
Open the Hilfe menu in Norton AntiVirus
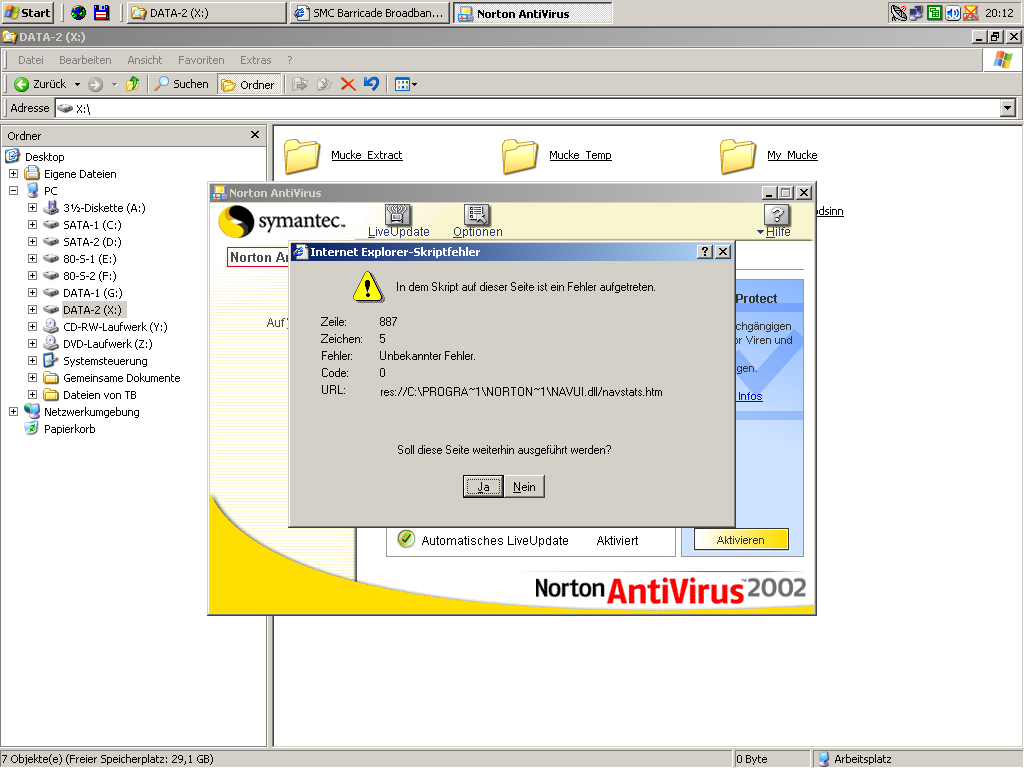click(x=776, y=221)
